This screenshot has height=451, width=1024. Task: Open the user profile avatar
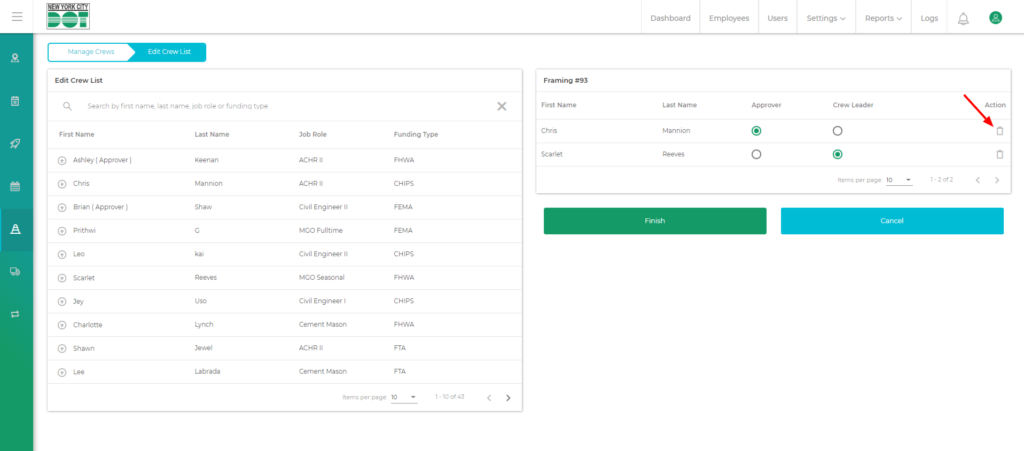click(x=995, y=18)
